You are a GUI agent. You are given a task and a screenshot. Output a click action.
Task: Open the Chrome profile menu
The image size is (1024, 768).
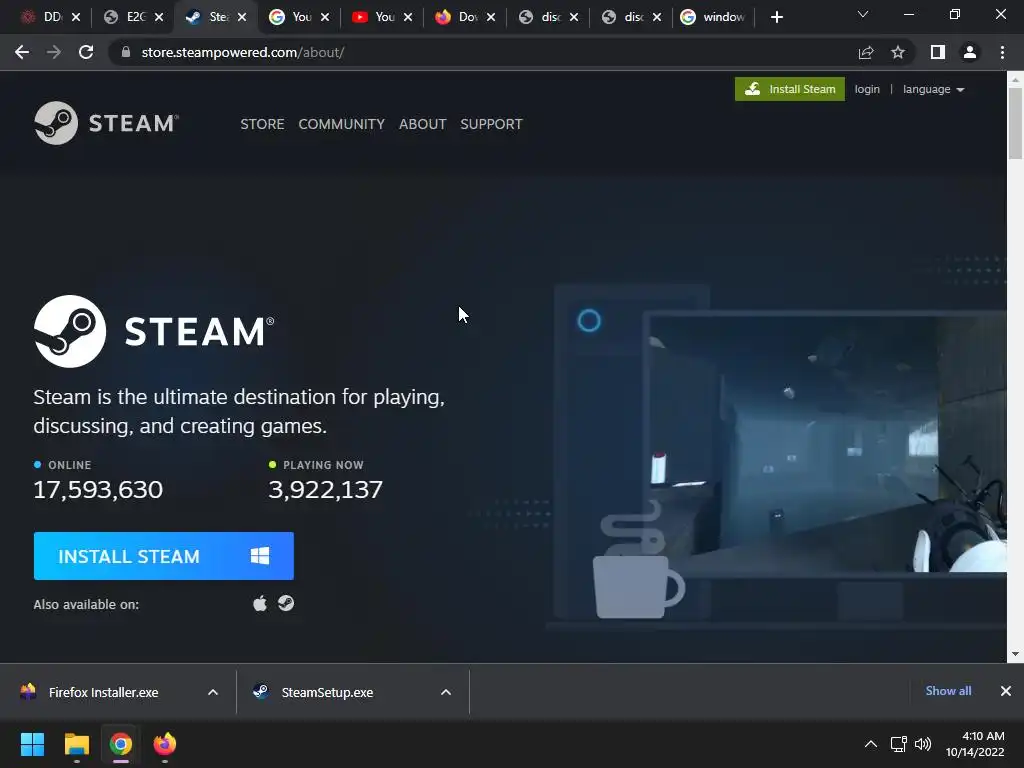tap(970, 52)
